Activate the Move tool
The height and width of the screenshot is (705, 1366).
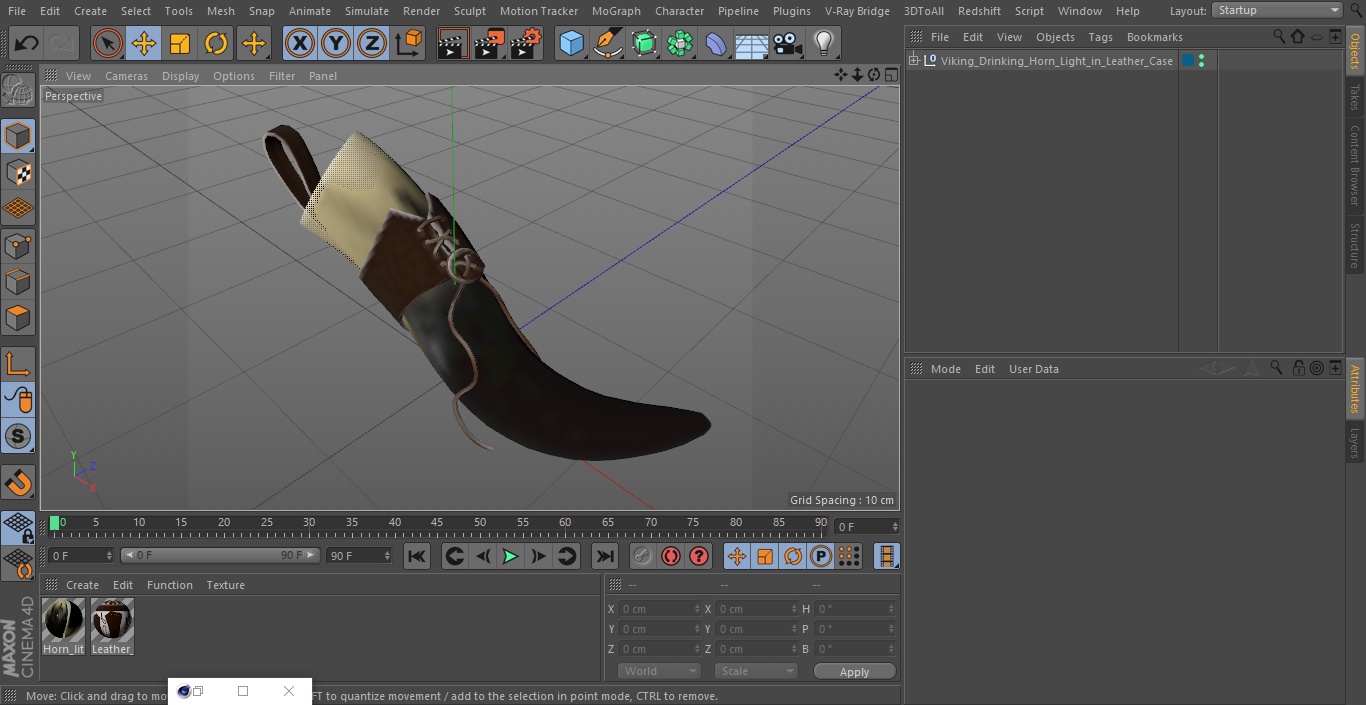pyautogui.click(x=144, y=43)
